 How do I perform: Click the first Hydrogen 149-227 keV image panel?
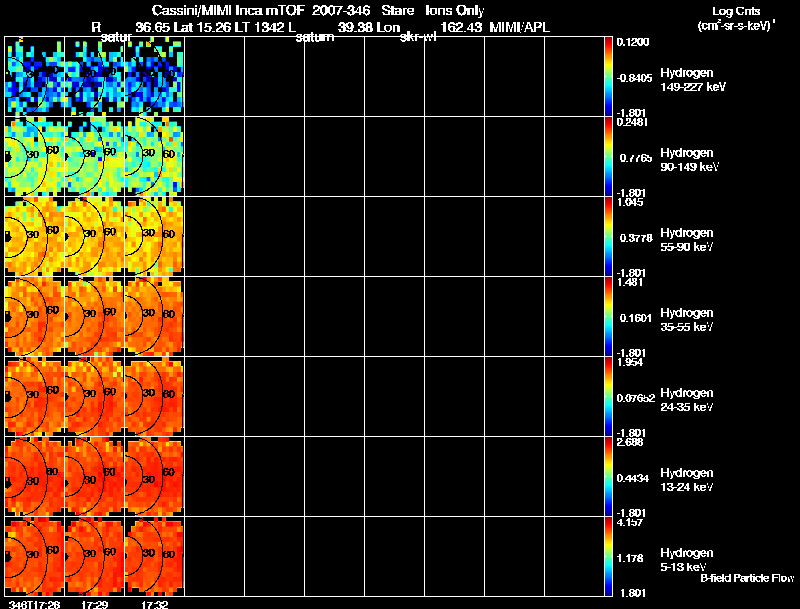[34, 76]
